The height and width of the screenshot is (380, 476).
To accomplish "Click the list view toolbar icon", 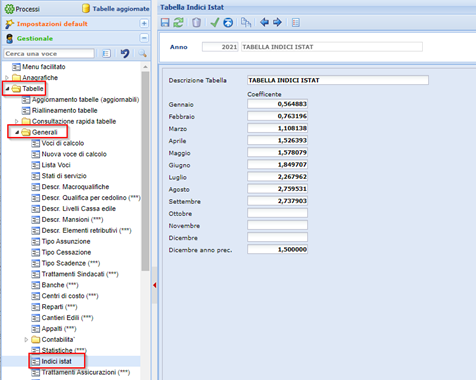I will pyautogui.click(x=296, y=22).
